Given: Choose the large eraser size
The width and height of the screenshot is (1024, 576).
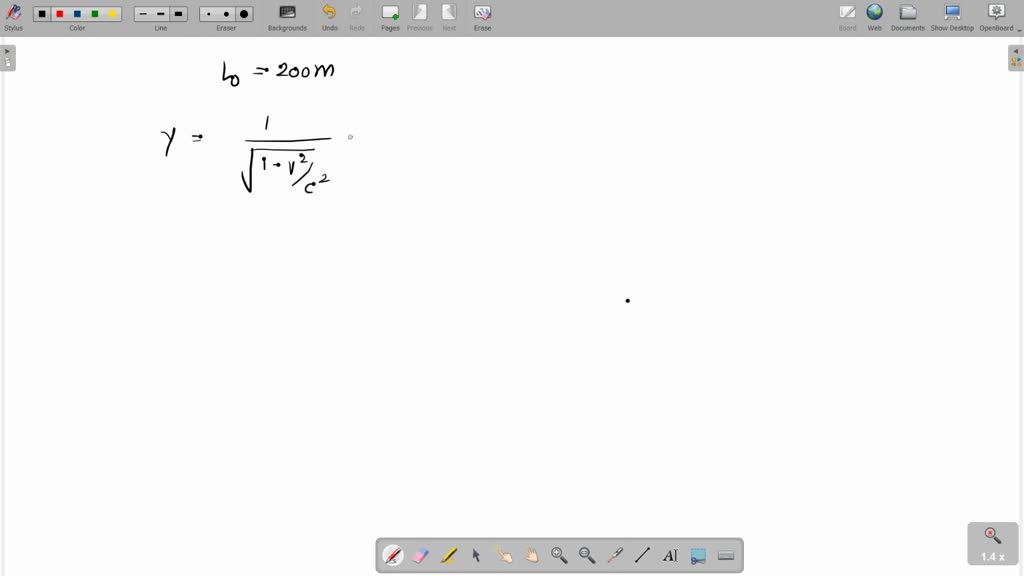Looking at the screenshot, I should coord(244,14).
